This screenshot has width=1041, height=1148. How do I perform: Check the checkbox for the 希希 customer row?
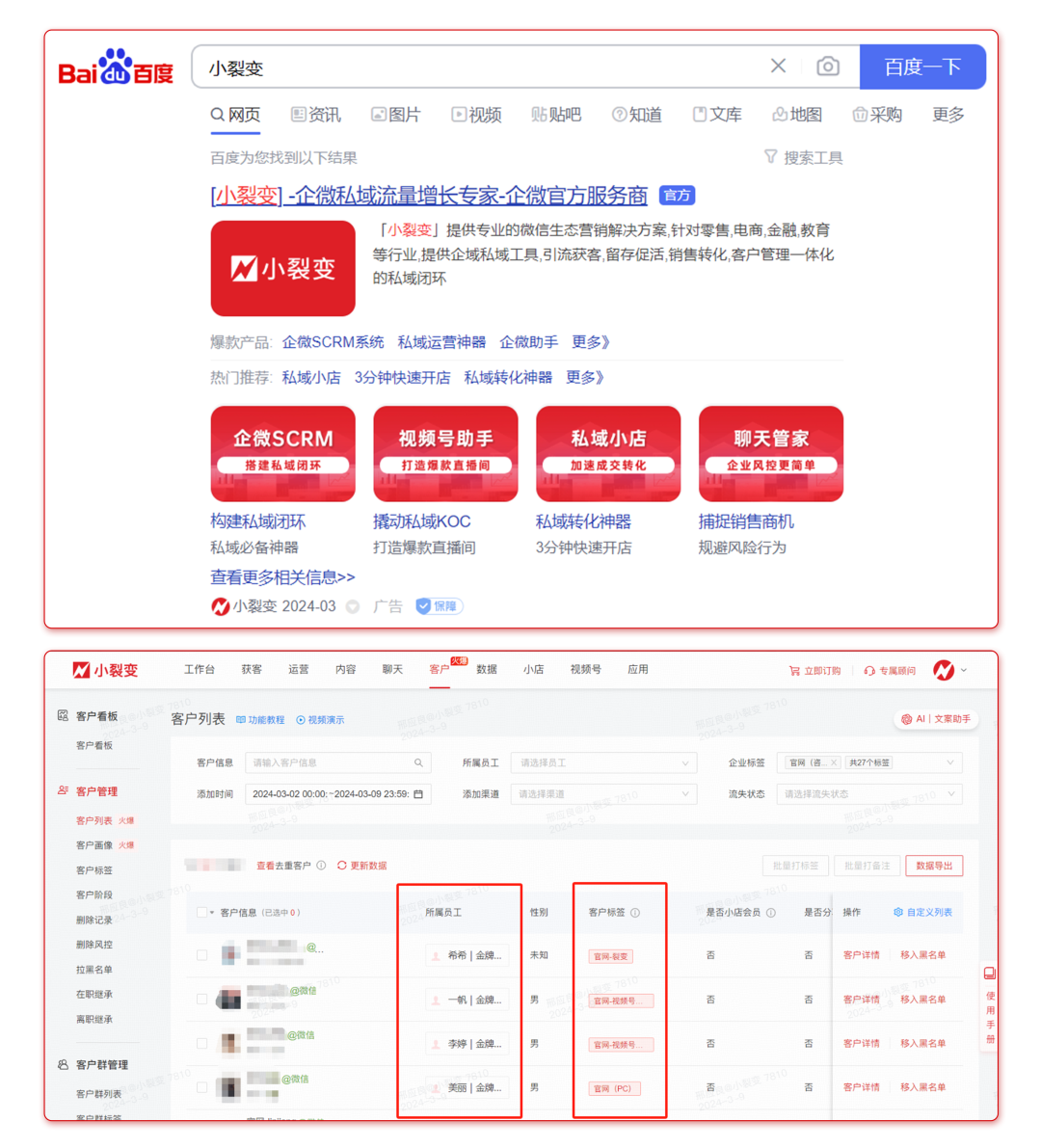coord(201,955)
